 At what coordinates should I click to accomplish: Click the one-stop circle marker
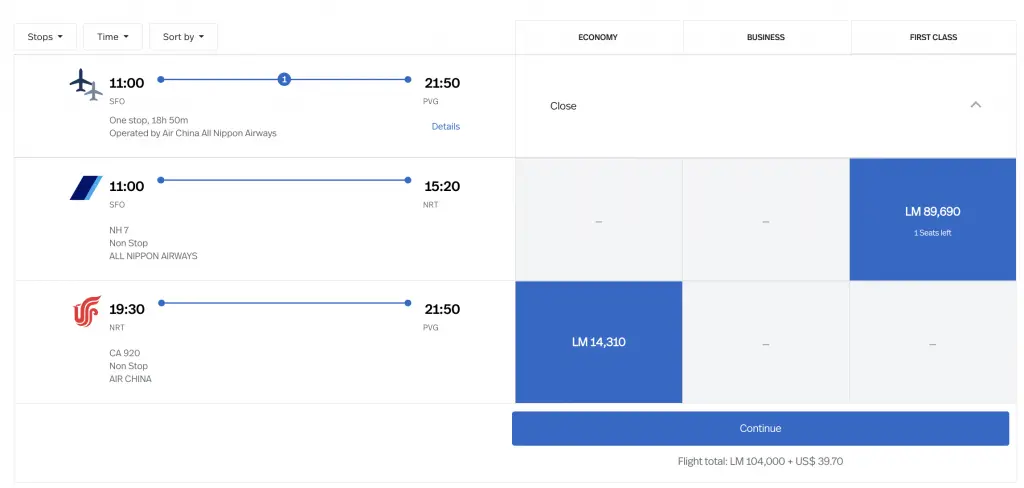(284, 79)
